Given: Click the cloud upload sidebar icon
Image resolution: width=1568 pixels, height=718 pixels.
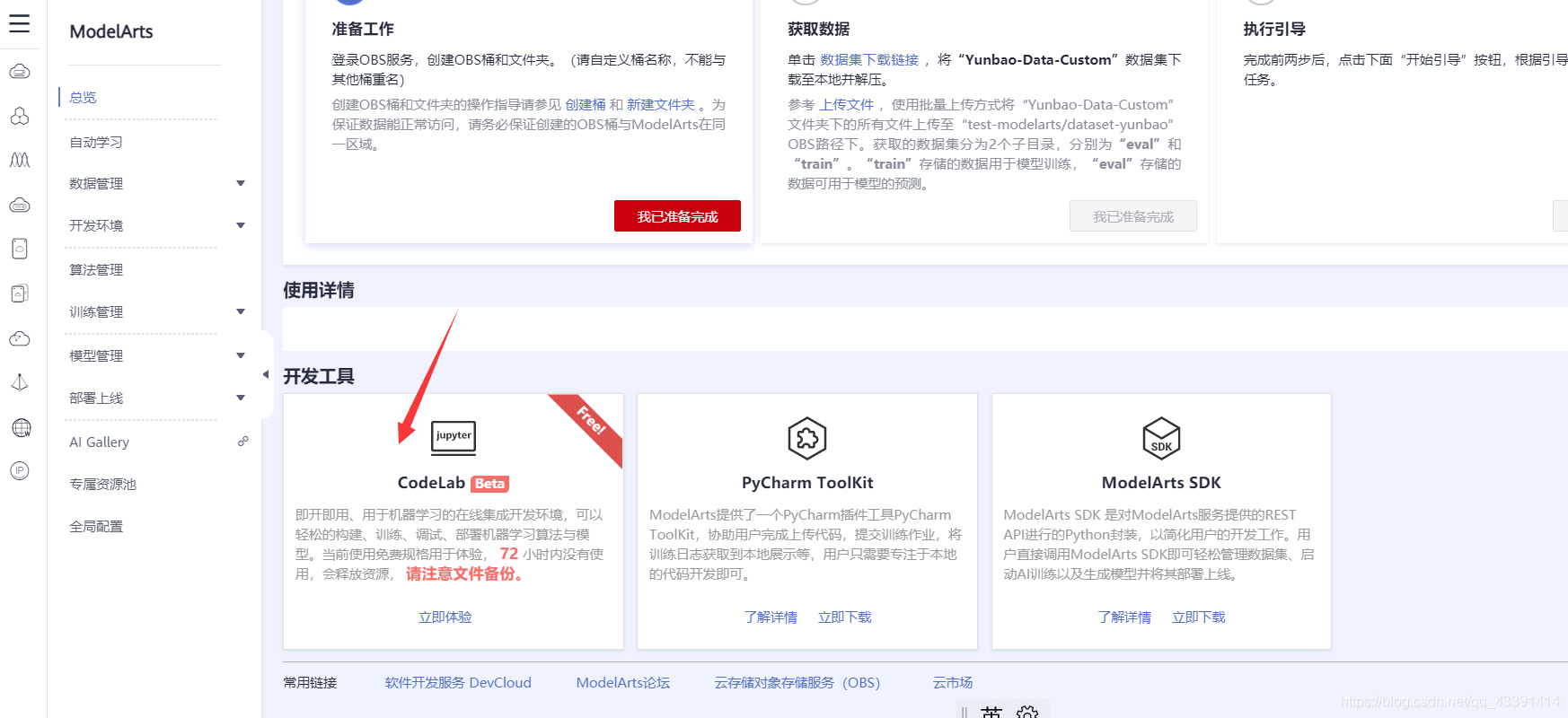Looking at the screenshot, I should coord(20,338).
